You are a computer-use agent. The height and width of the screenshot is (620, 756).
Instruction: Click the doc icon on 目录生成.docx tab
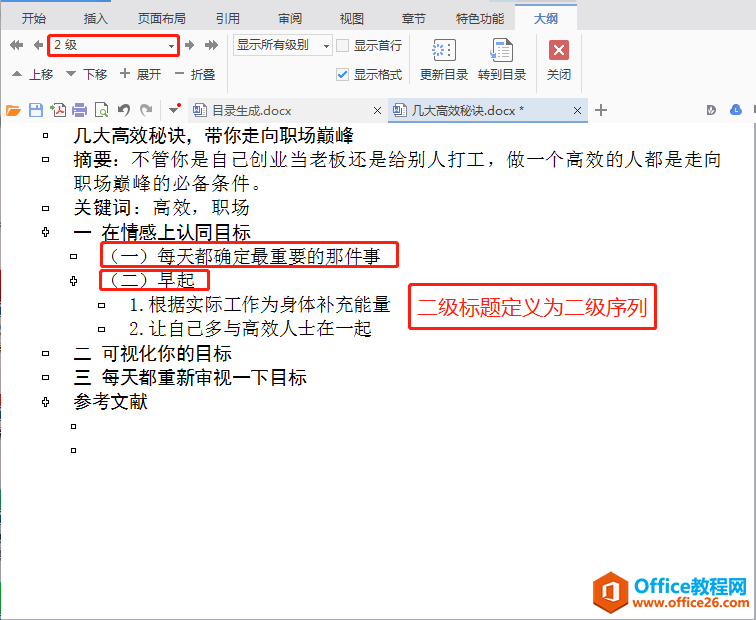click(200, 110)
